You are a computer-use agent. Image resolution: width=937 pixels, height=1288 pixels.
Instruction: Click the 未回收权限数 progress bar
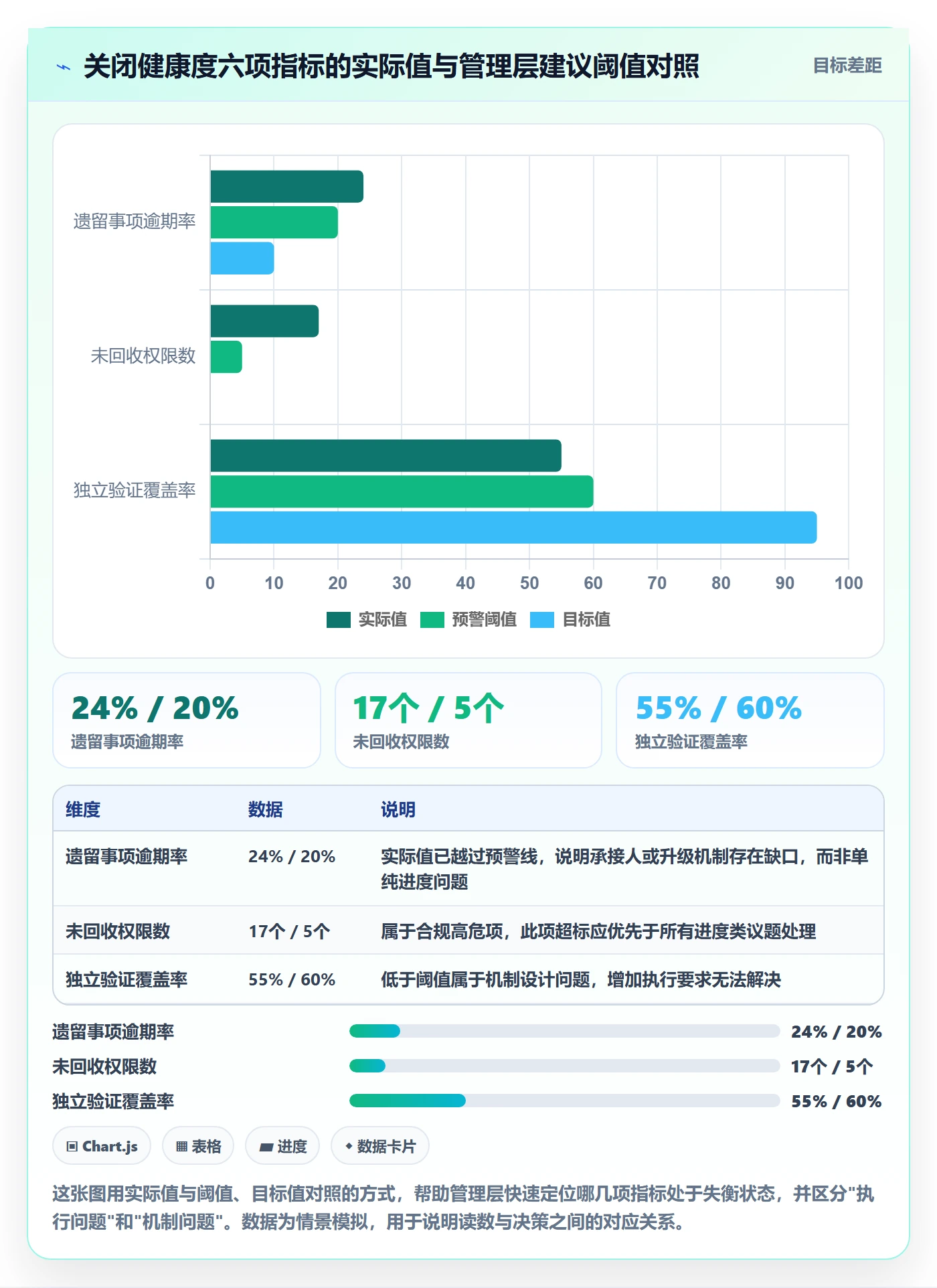[x=565, y=1066]
